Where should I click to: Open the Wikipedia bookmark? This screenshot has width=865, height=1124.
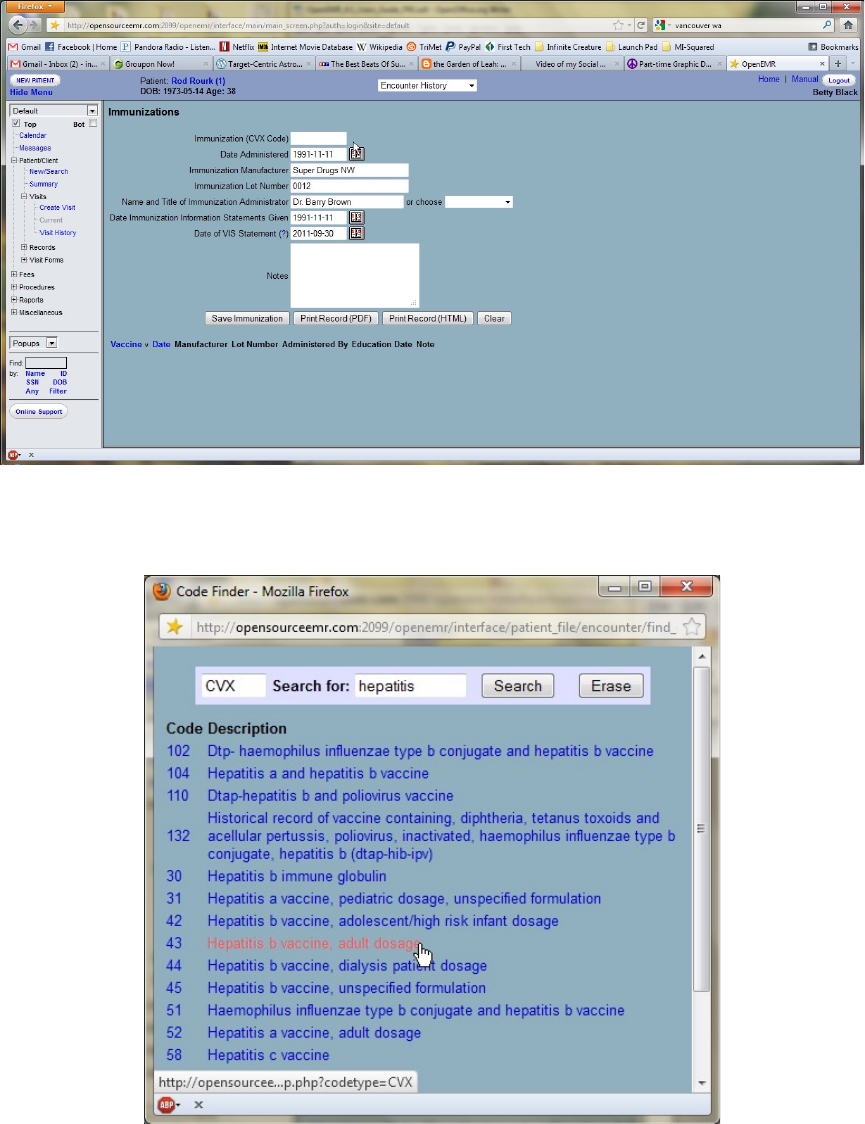point(379,47)
